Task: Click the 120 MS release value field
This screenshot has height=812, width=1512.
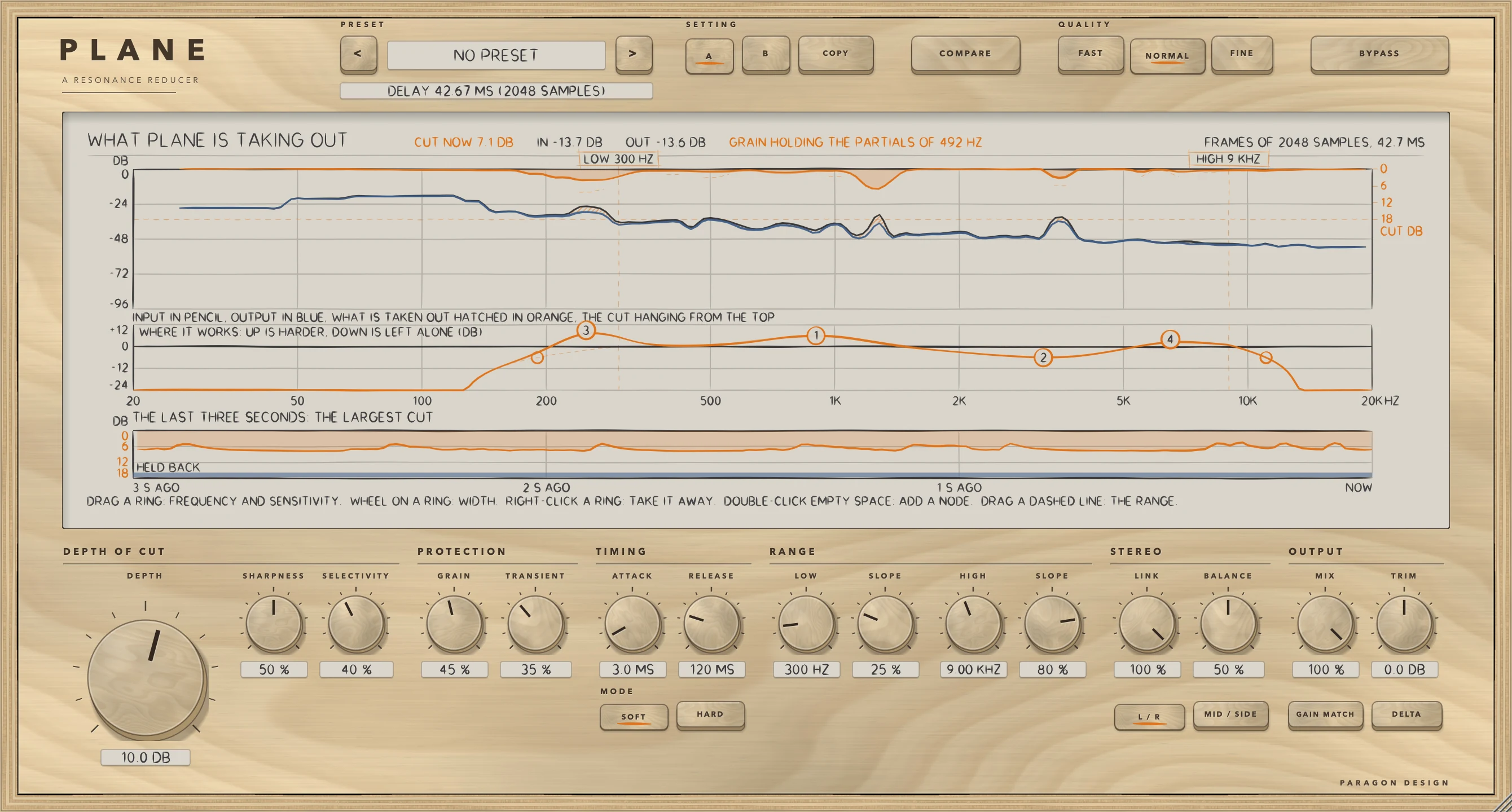Action: (712, 669)
